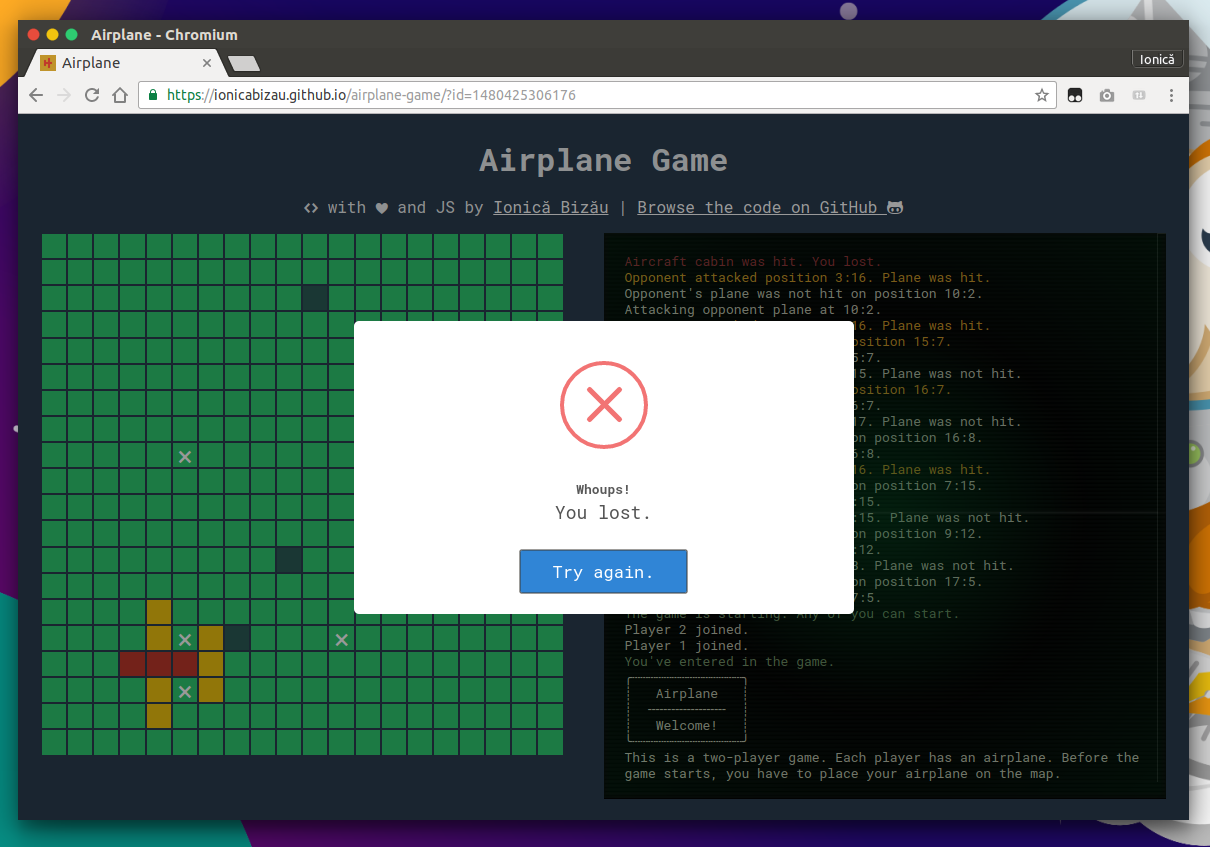Click the window's yellow minimize button
The image size is (1210, 847).
pos(53,34)
